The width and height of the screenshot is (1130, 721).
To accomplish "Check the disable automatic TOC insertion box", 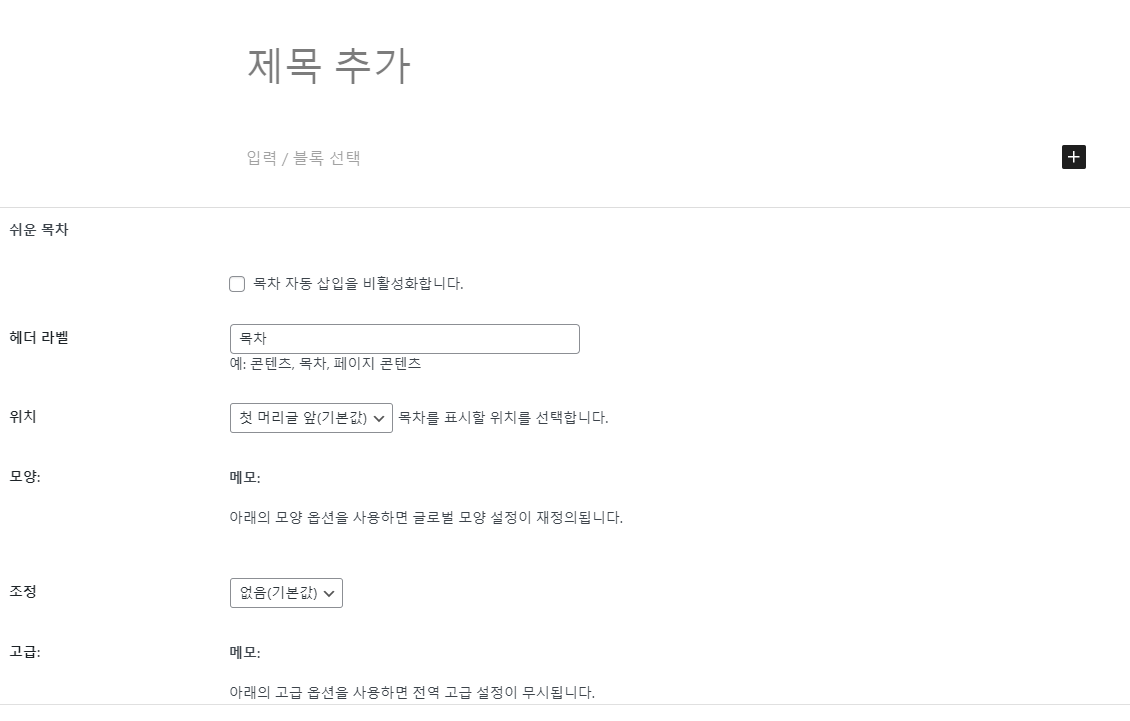I will click(x=237, y=284).
